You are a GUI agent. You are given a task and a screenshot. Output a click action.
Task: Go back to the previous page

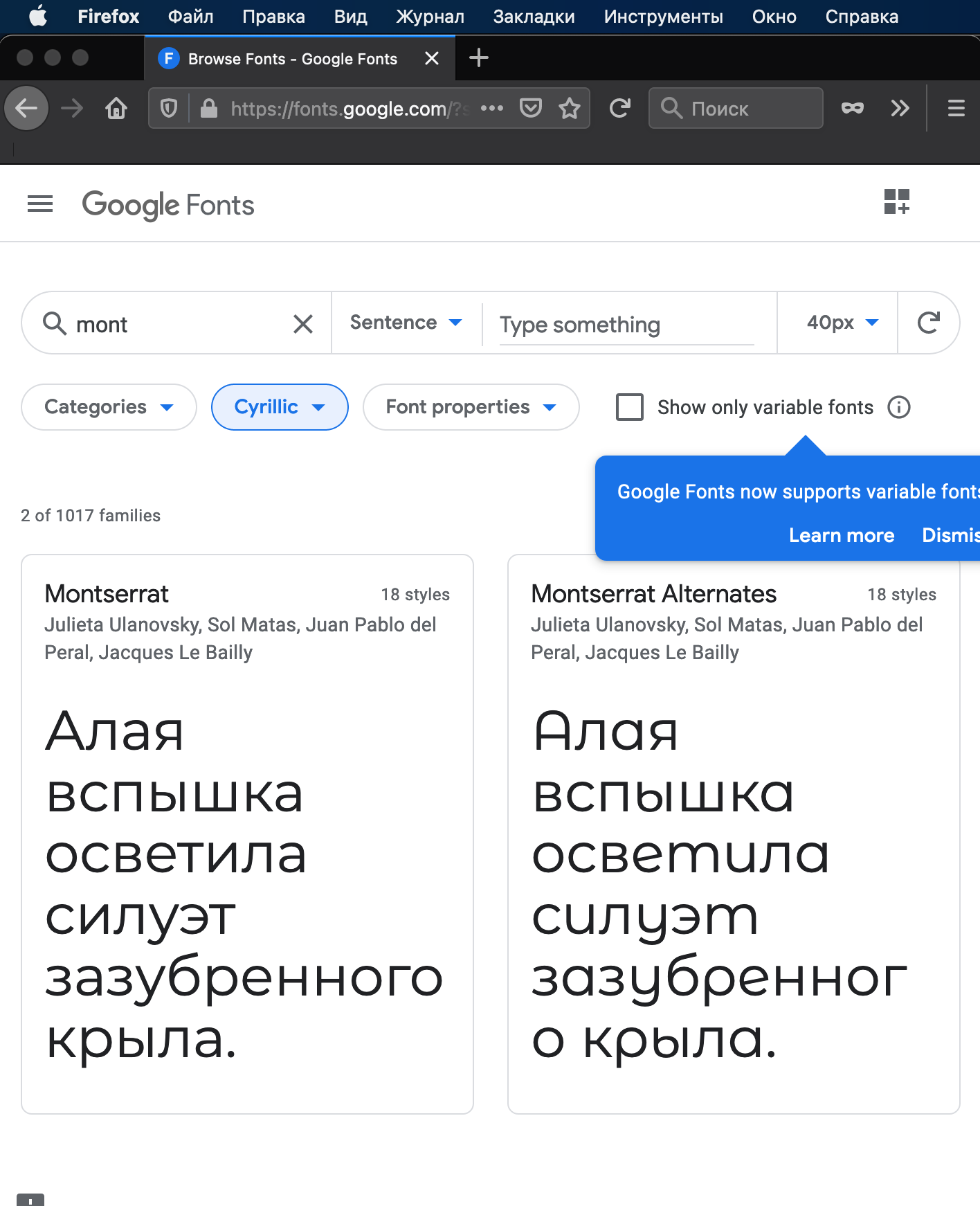pyautogui.click(x=27, y=108)
